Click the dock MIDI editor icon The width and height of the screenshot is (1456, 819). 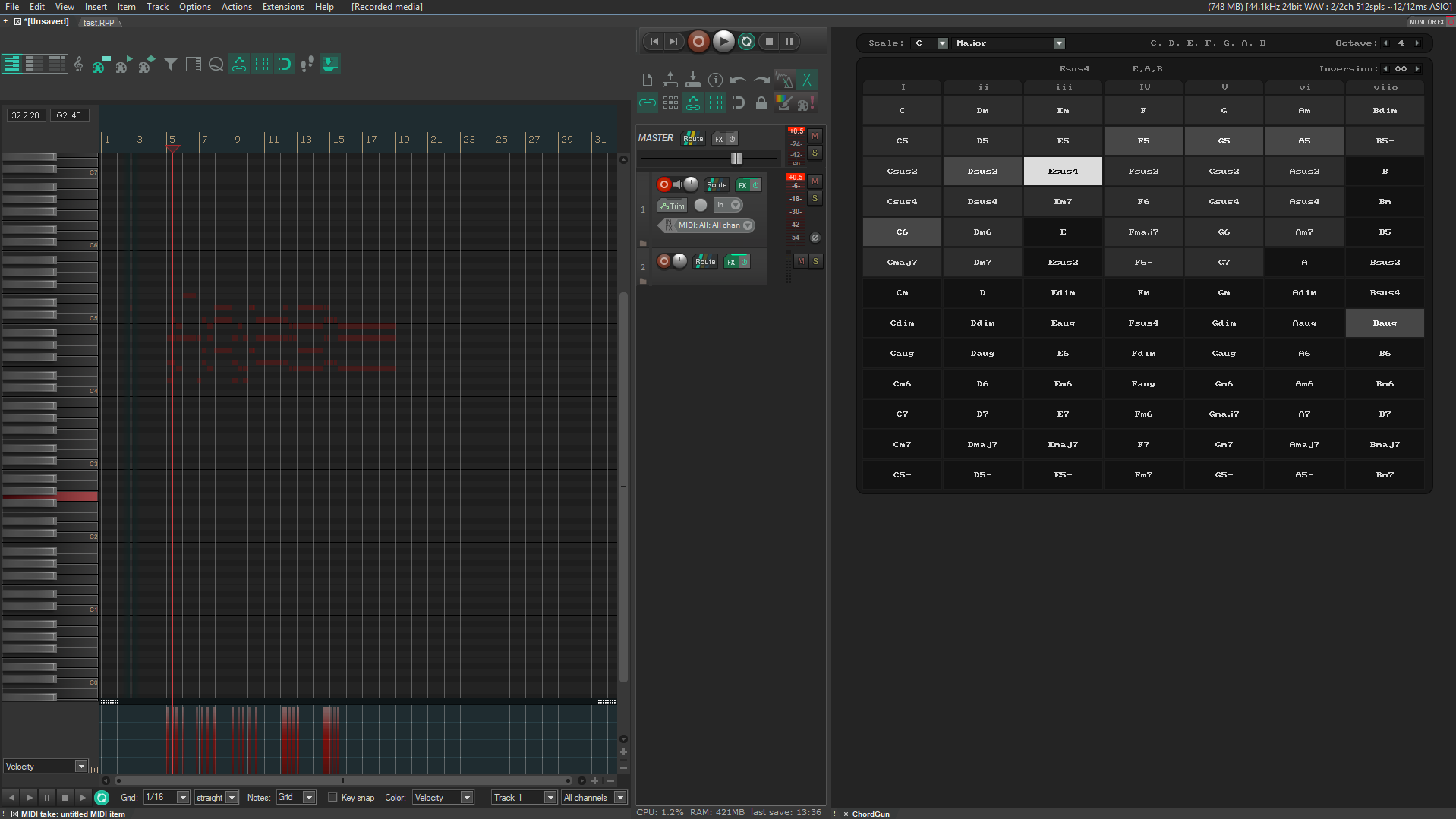pyautogui.click(x=330, y=65)
